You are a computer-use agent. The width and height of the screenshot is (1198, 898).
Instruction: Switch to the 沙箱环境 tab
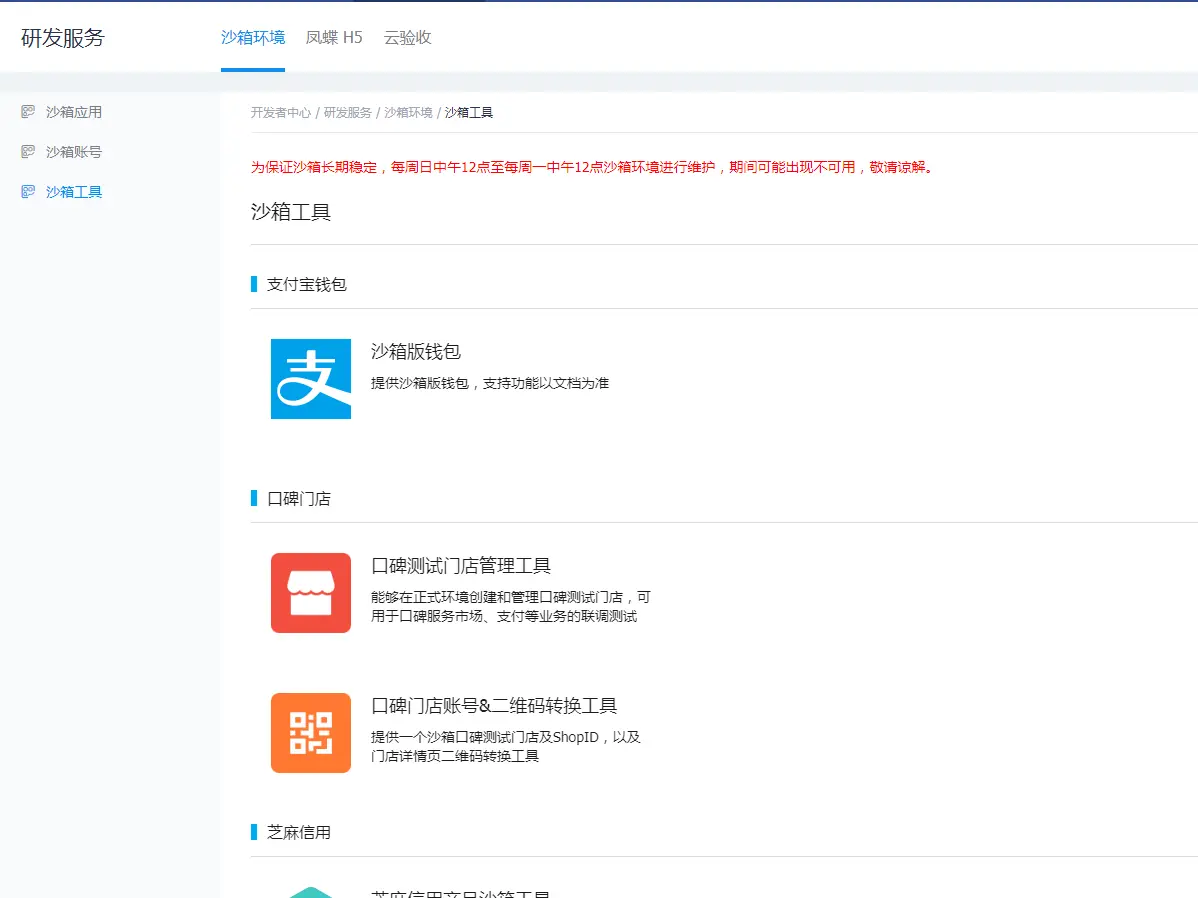253,37
